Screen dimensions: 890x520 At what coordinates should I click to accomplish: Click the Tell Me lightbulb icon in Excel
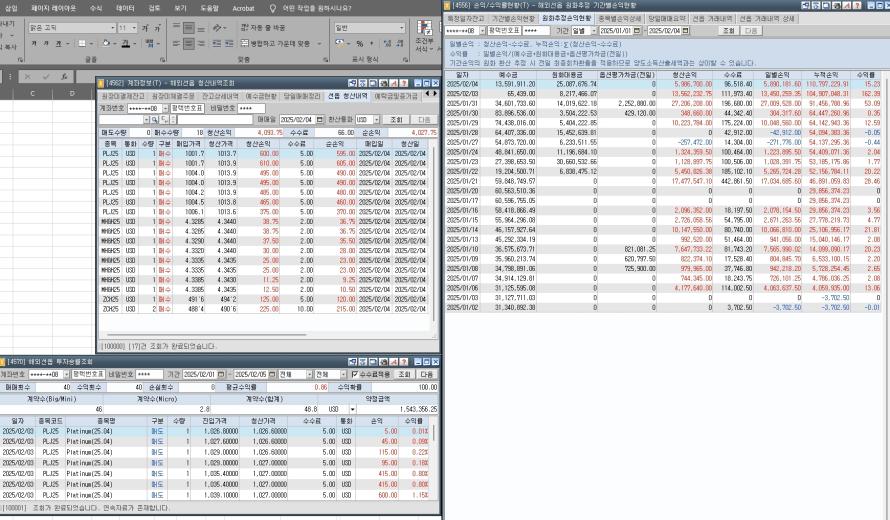(x=272, y=9)
